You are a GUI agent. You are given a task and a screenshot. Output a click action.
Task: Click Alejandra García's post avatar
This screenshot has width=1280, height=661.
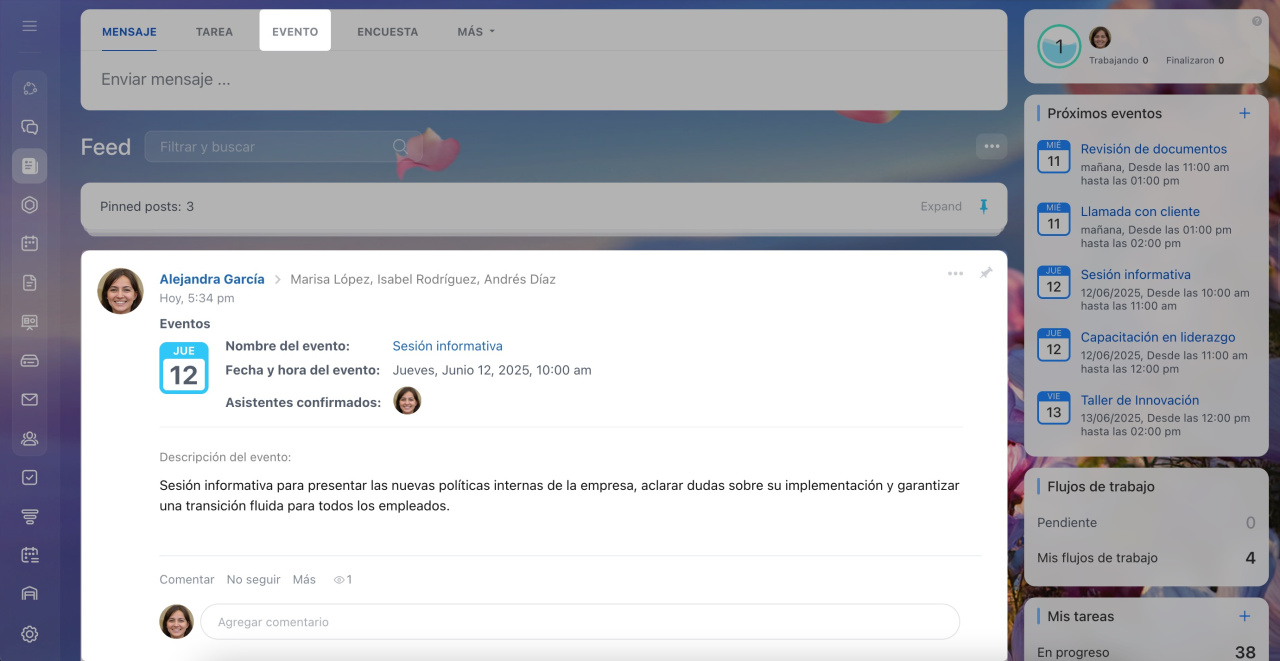tap(120, 291)
